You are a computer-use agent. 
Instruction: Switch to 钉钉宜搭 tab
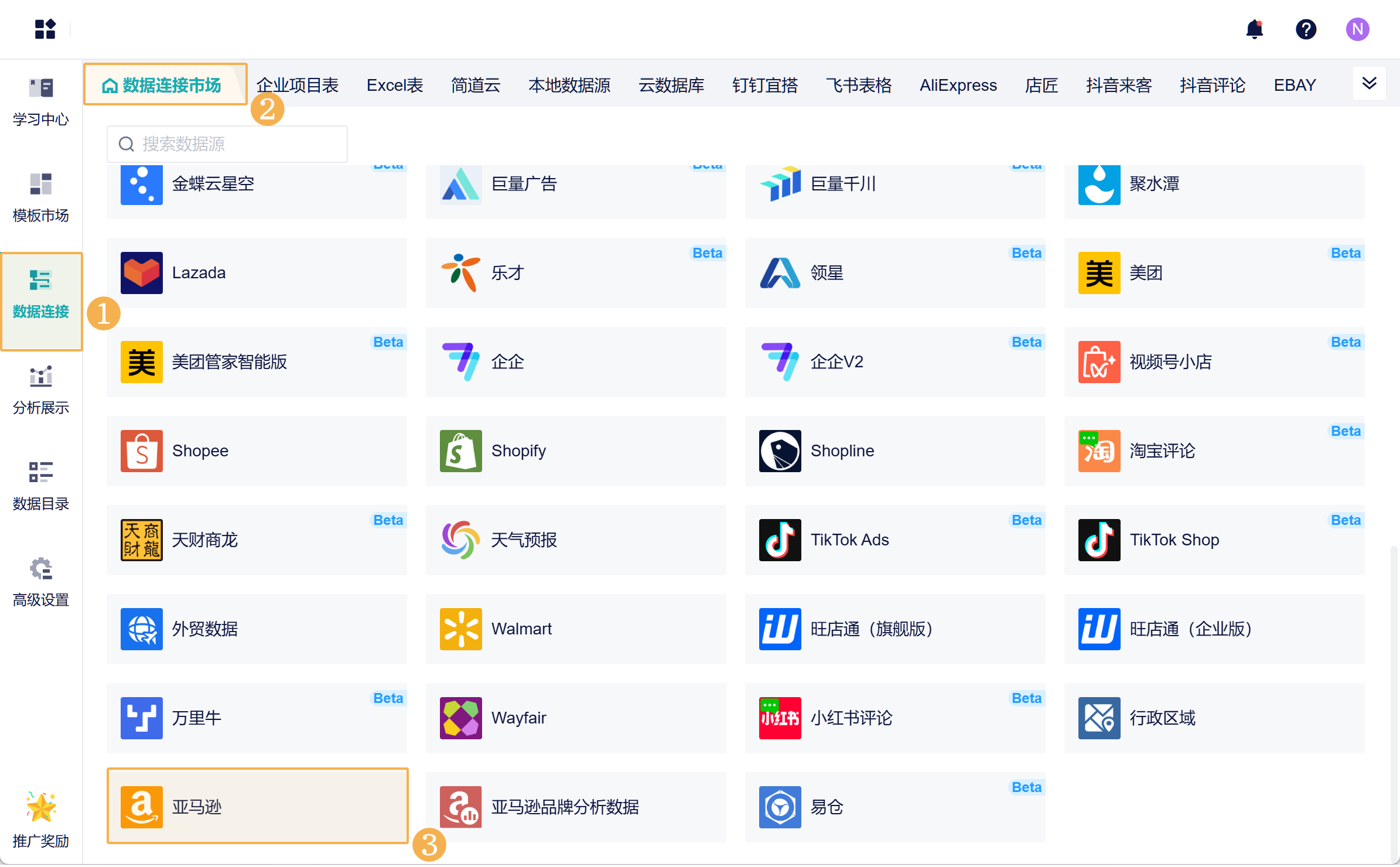(x=765, y=86)
